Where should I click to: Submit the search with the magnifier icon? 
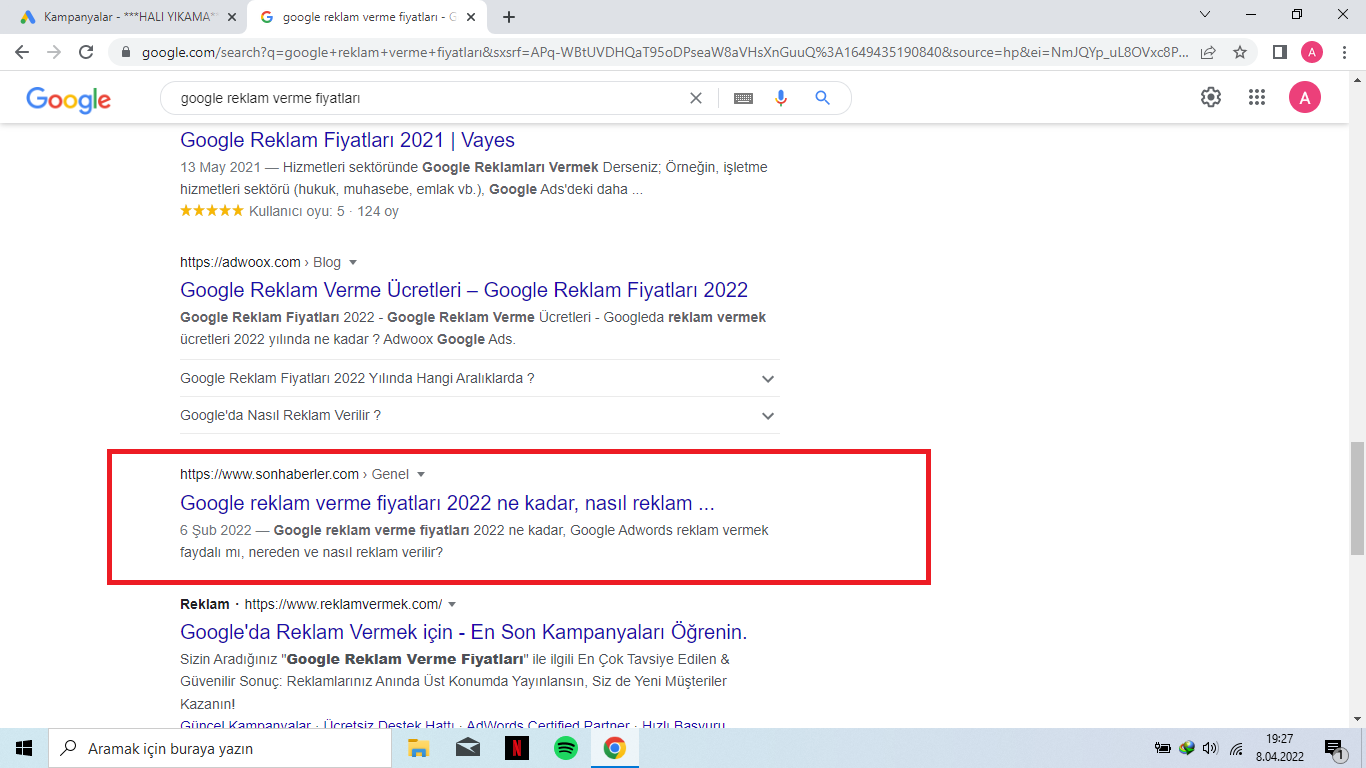click(x=823, y=98)
